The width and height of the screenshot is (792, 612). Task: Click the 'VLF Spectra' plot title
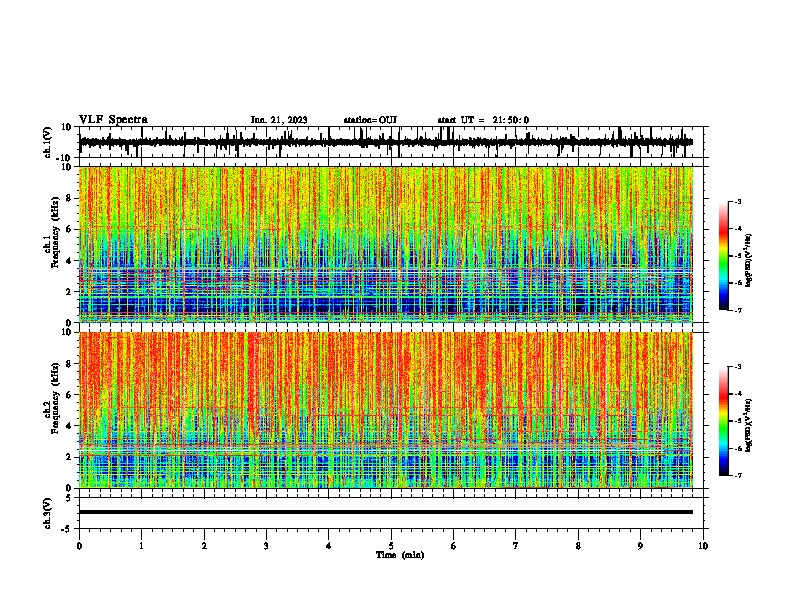point(114,120)
